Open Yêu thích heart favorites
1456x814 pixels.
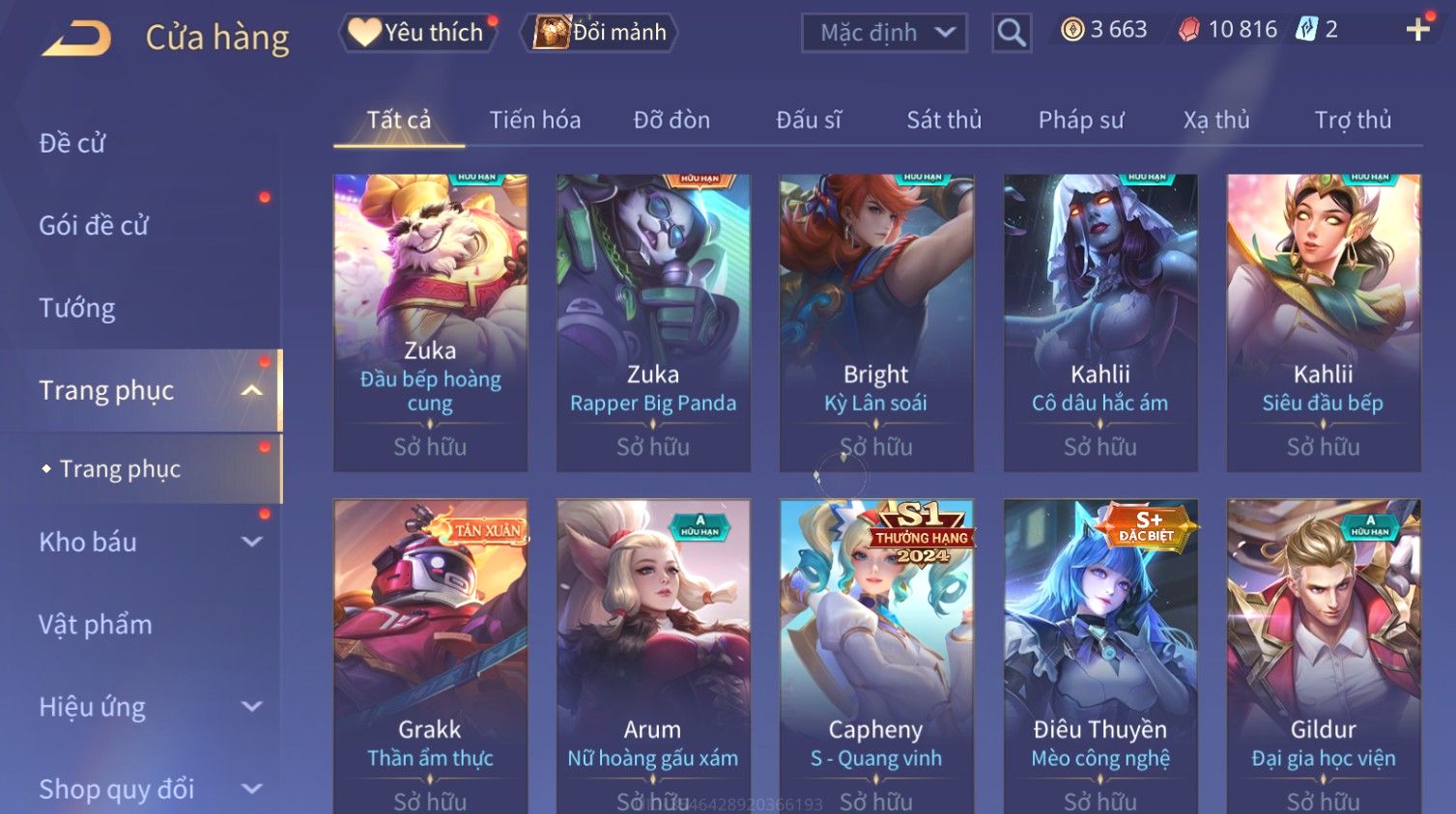pyautogui.click(x=417, y=32)
